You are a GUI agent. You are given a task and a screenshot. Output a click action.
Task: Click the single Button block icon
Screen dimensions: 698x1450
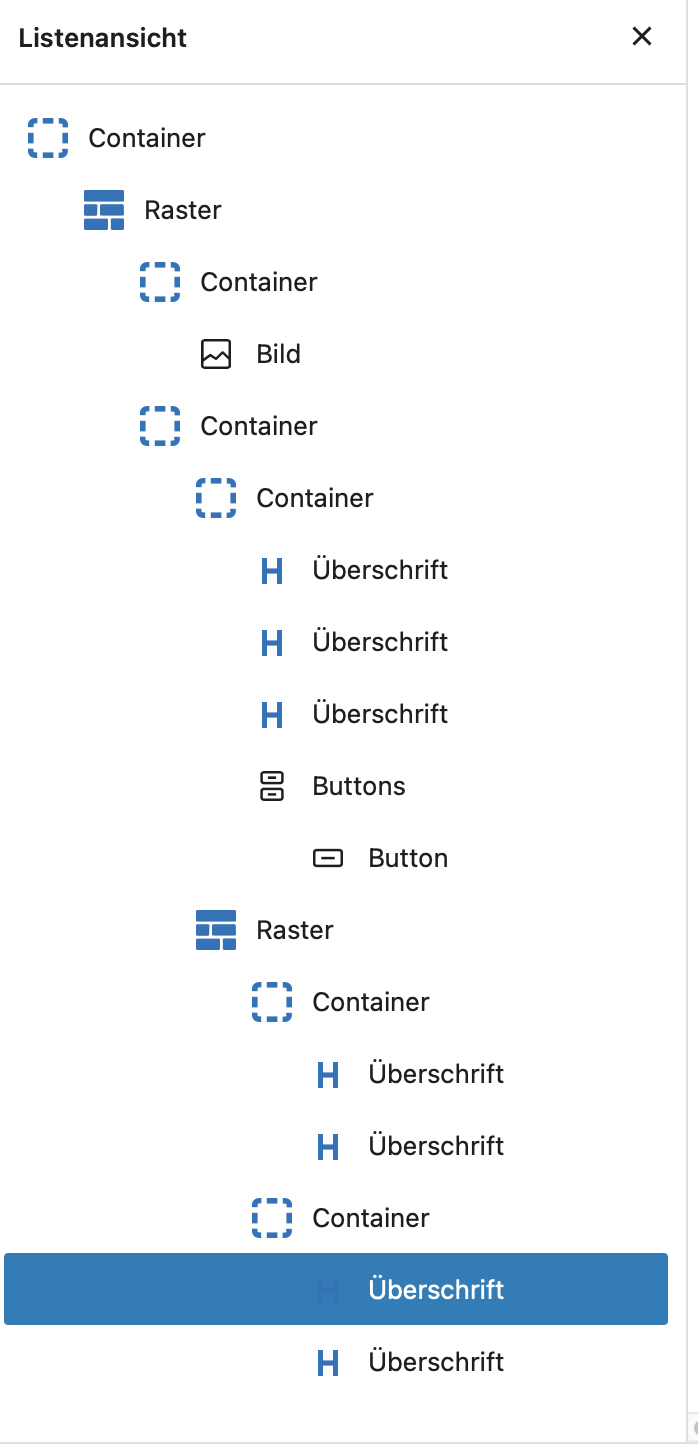click(x=328, y=858)
